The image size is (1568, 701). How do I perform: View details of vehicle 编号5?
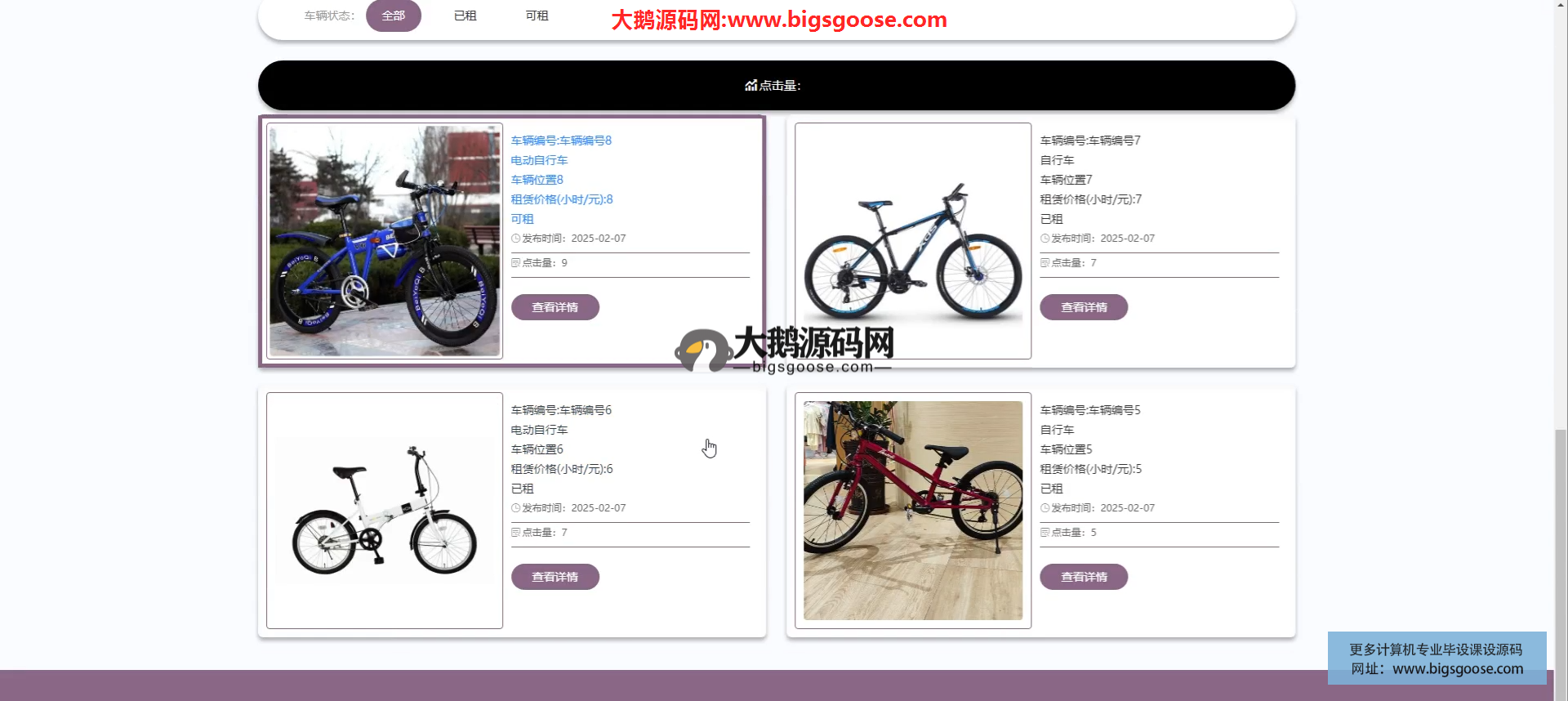(1083, 577)
